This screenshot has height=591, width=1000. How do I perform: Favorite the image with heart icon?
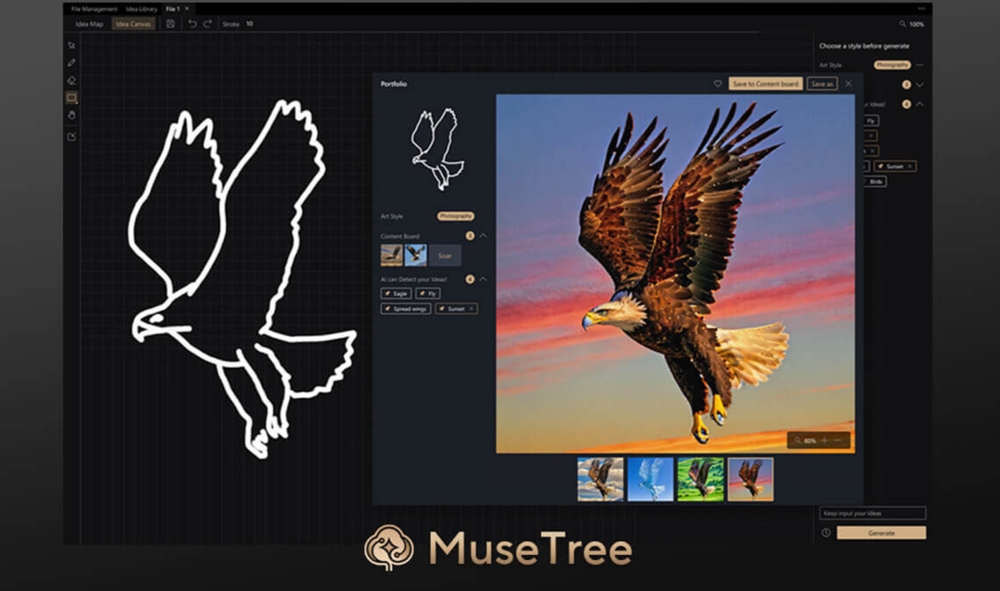[x=717, y=84]
